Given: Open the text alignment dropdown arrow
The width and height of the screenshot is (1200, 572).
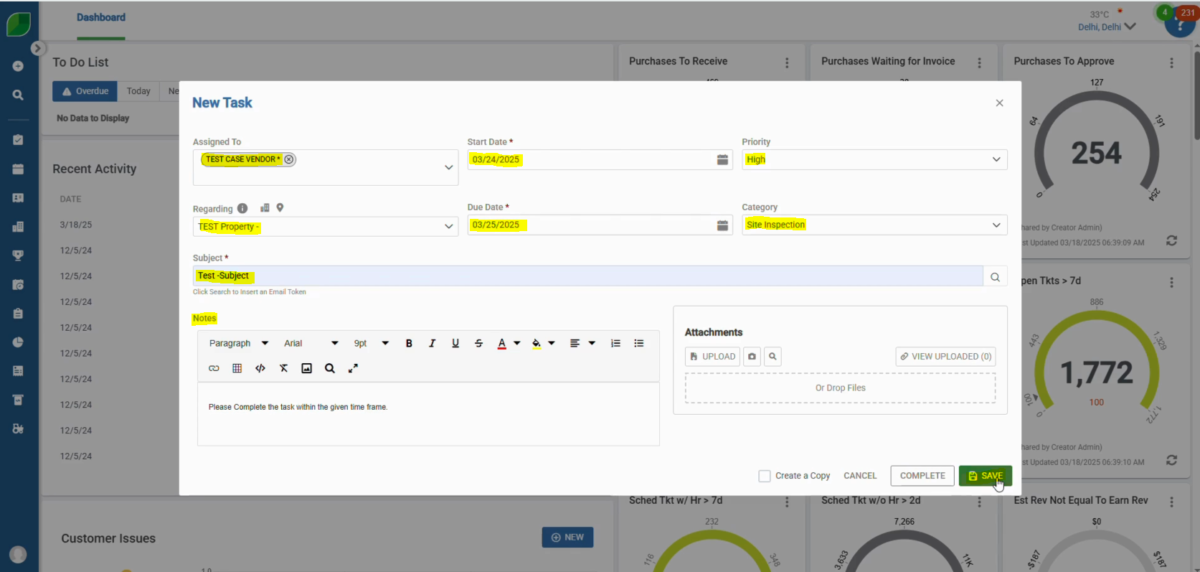Looking at the screenshot, I should click(592, 343).
